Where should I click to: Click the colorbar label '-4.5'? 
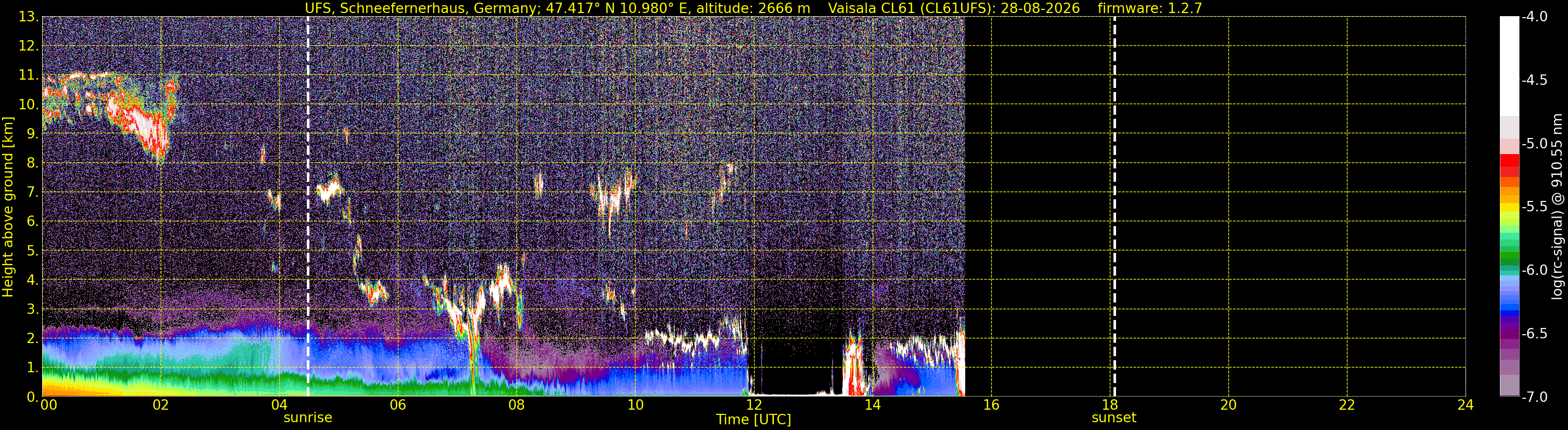point(1534,80)
